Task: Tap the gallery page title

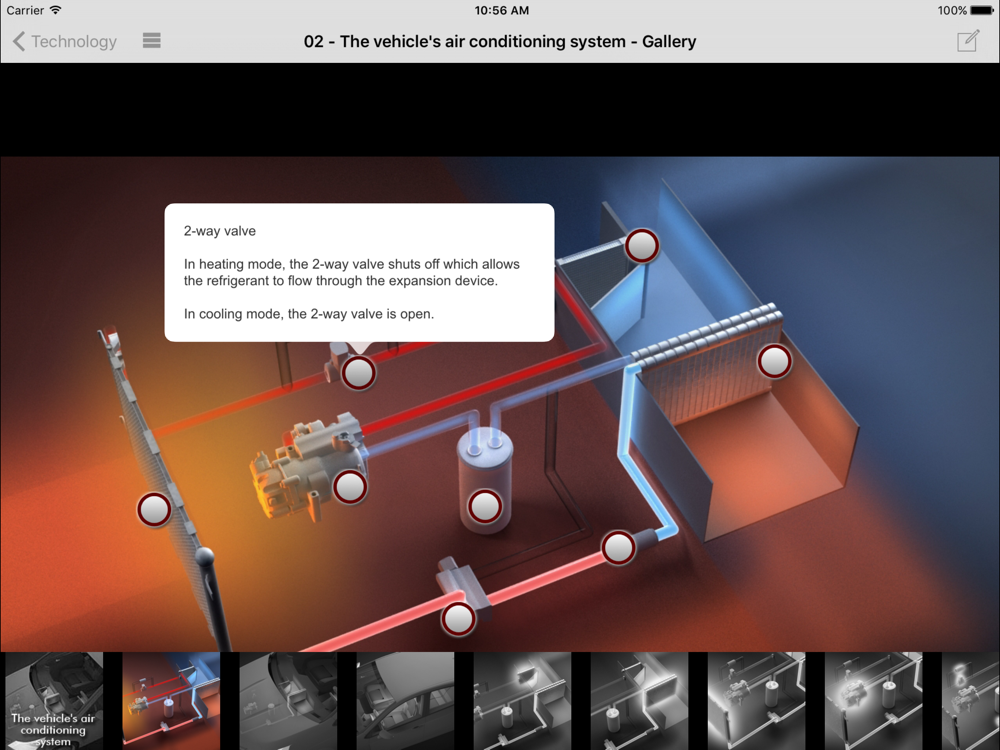Action: (x=500, y=41)
